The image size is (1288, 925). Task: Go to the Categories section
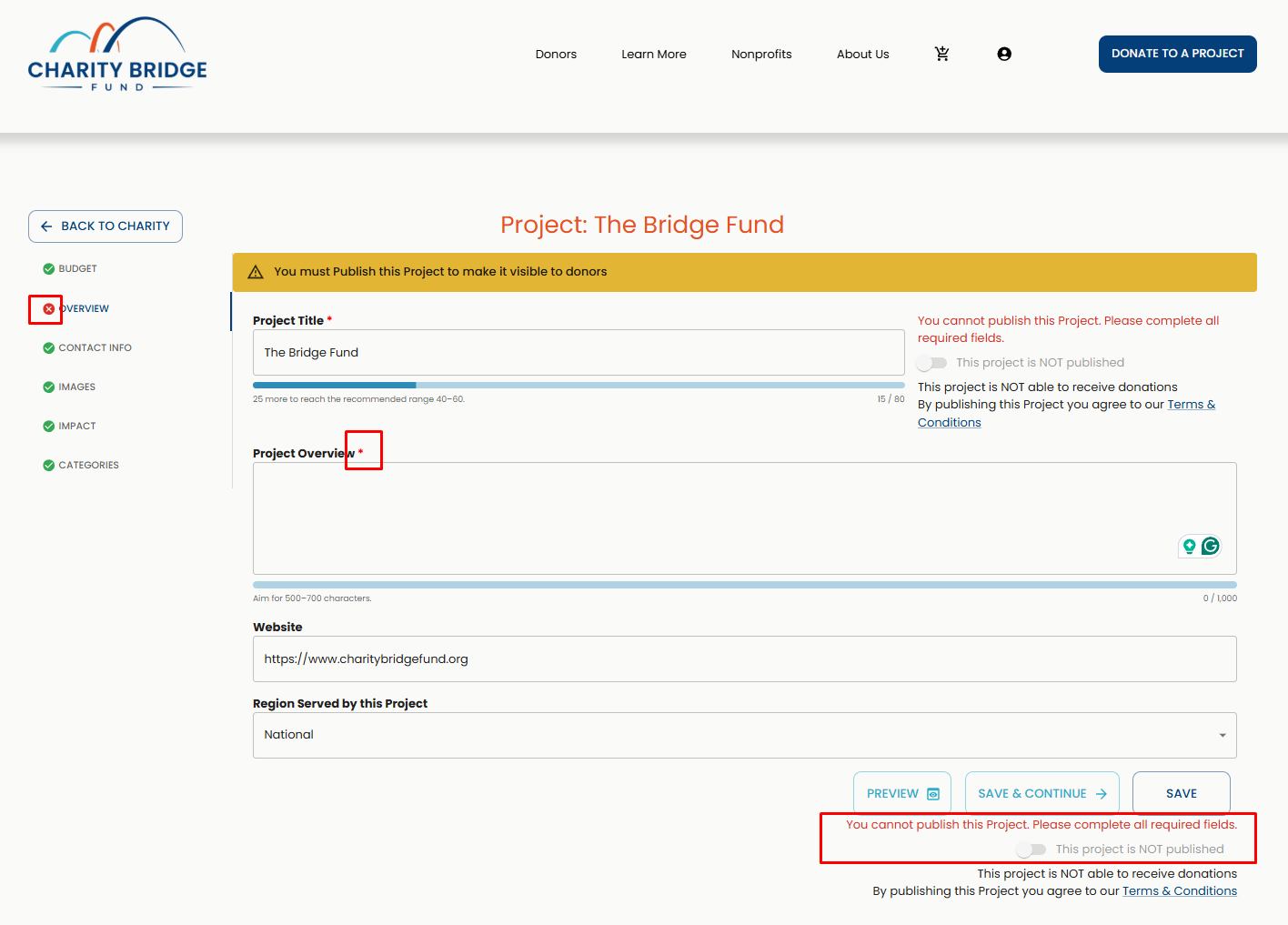coord(88,465)
